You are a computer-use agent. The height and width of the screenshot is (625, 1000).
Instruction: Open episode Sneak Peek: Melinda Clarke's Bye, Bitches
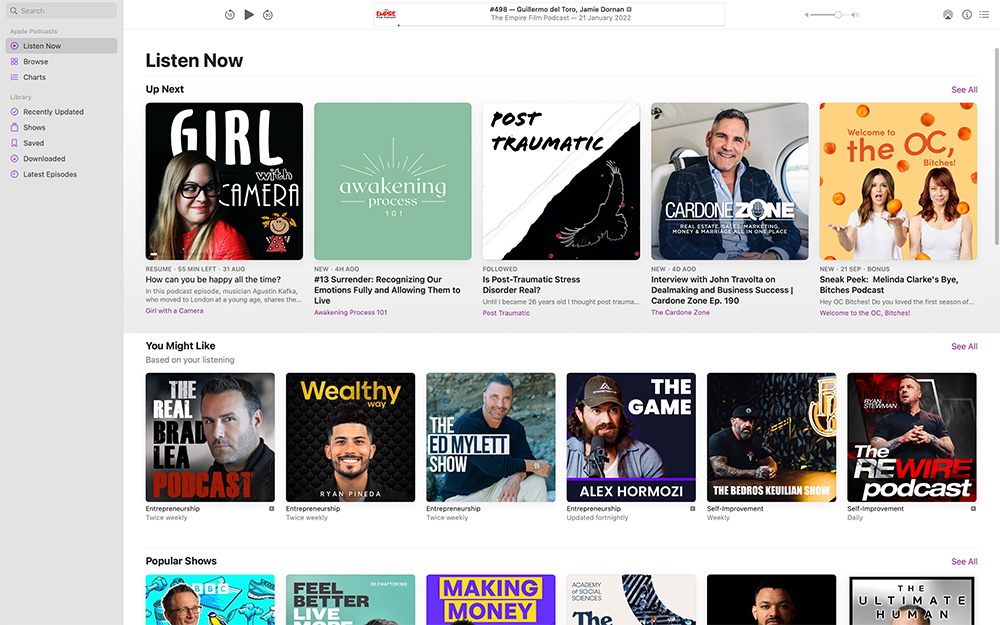(x=889, y=284)
